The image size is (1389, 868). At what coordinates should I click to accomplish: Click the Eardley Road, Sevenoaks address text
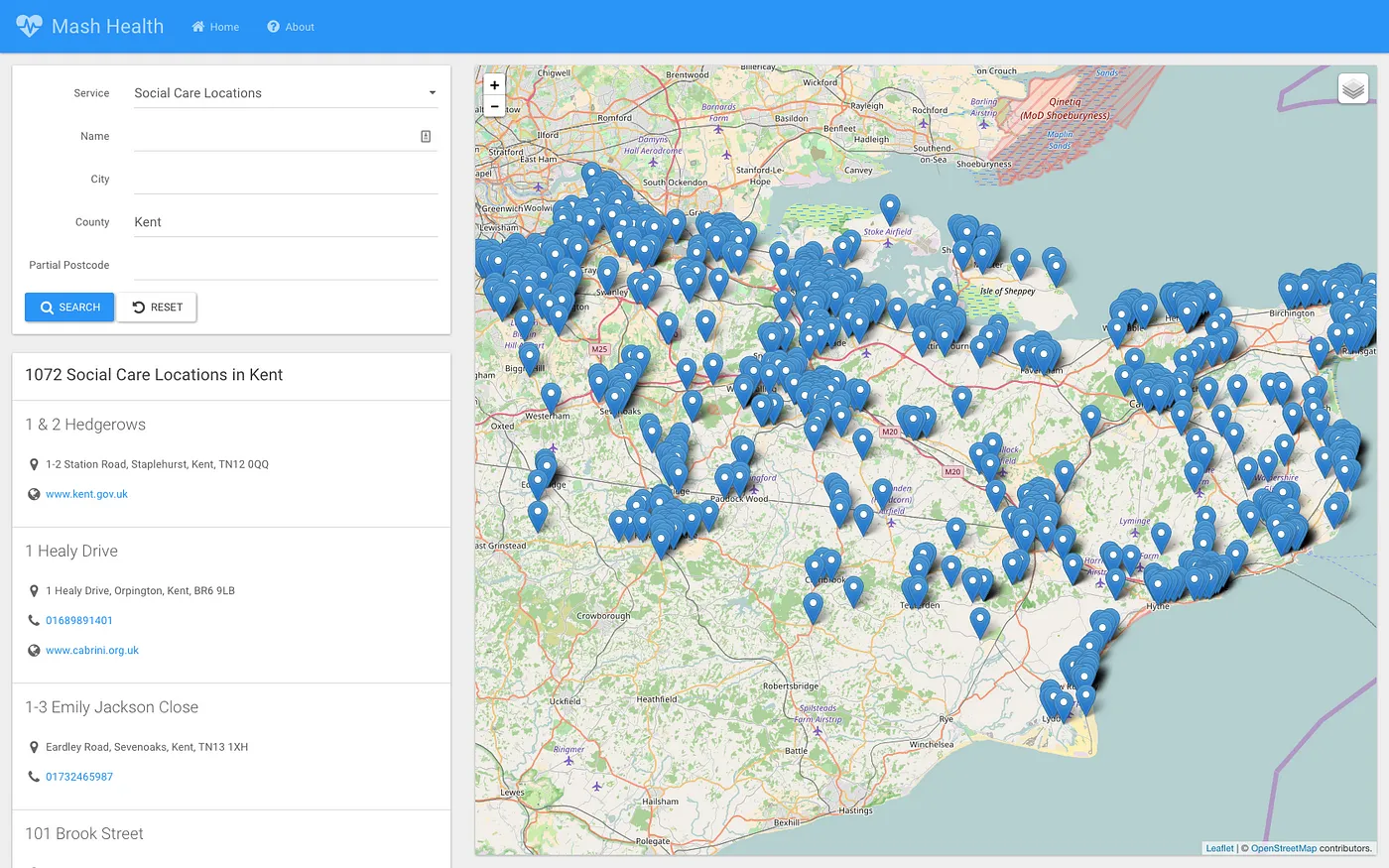pyautogui.click(x=147, y=747)
